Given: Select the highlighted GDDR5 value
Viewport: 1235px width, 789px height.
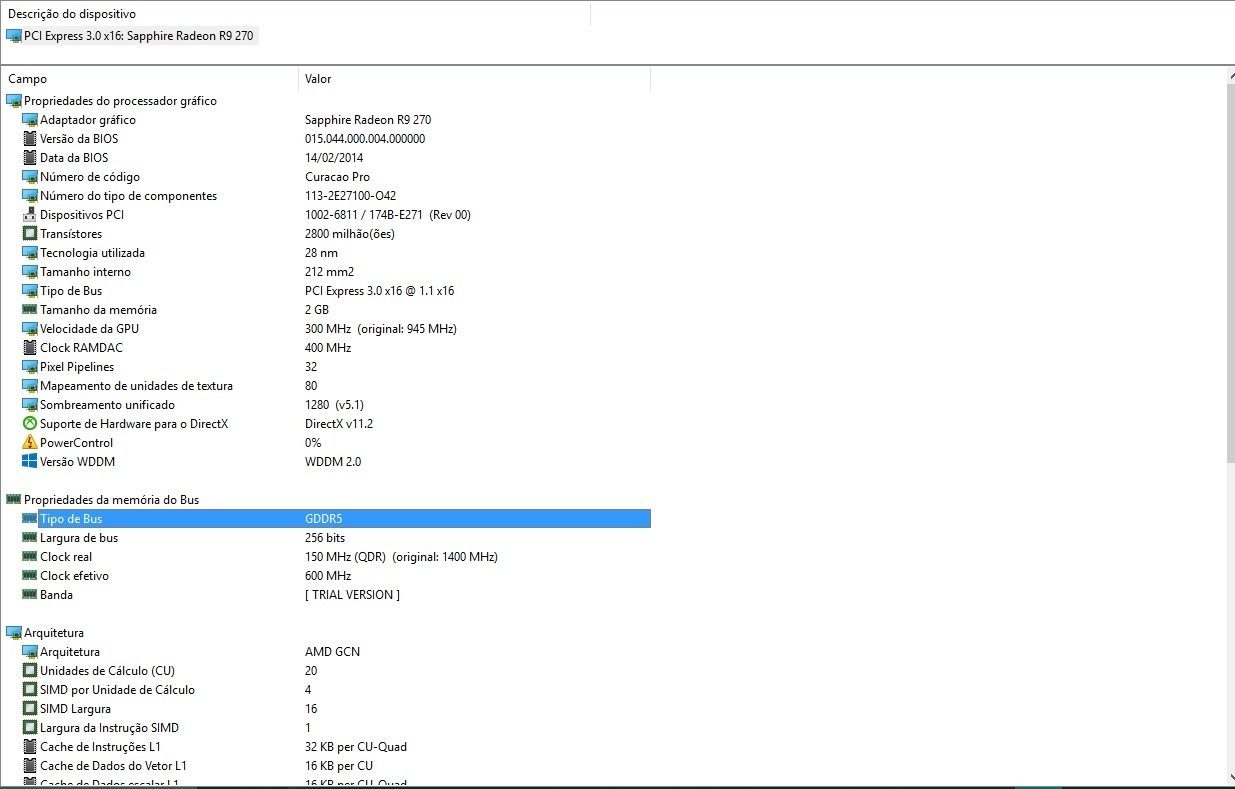Looking at the screenshot, I should [x=324, y=519].
